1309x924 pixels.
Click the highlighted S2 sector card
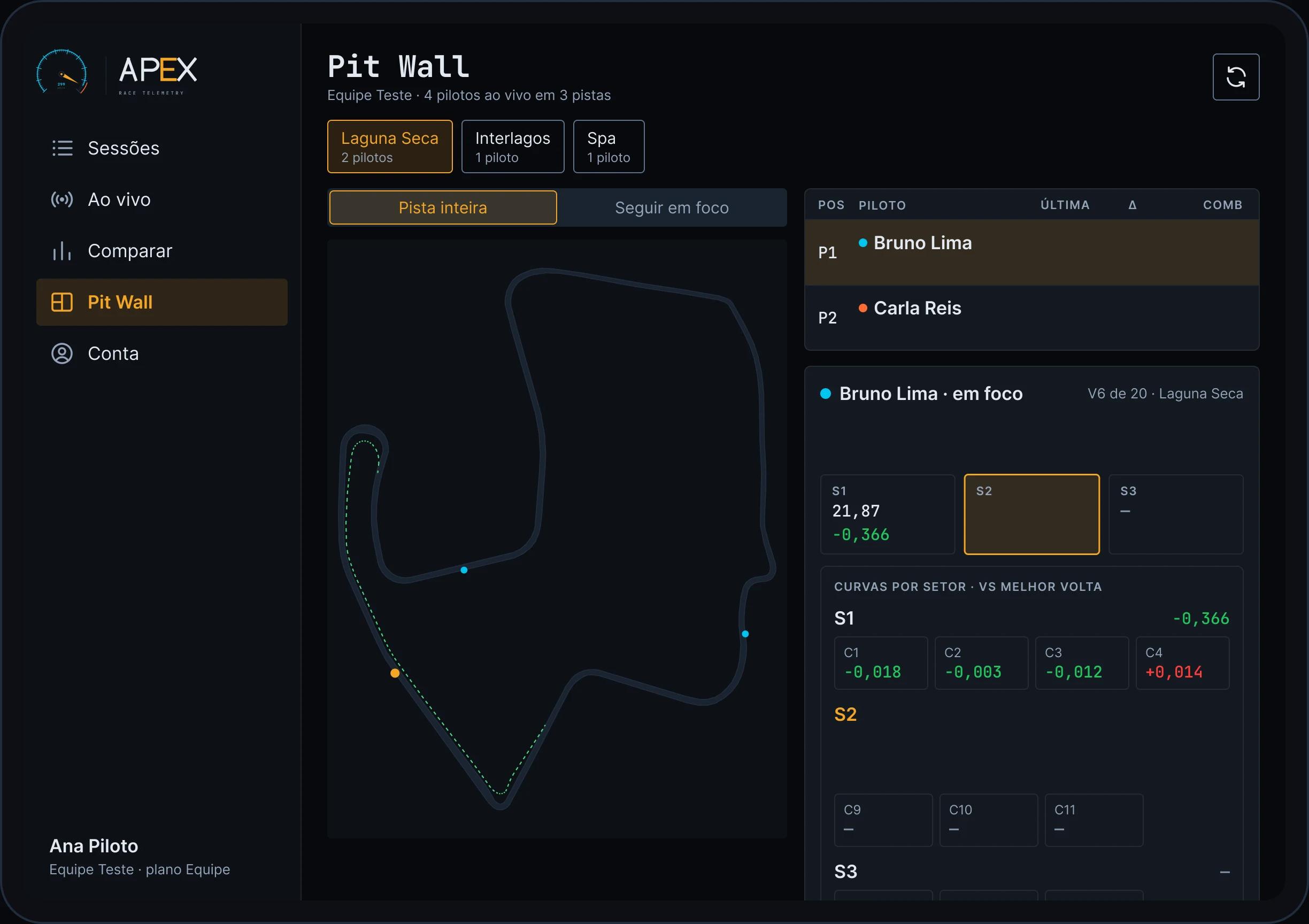point(1031,514)
